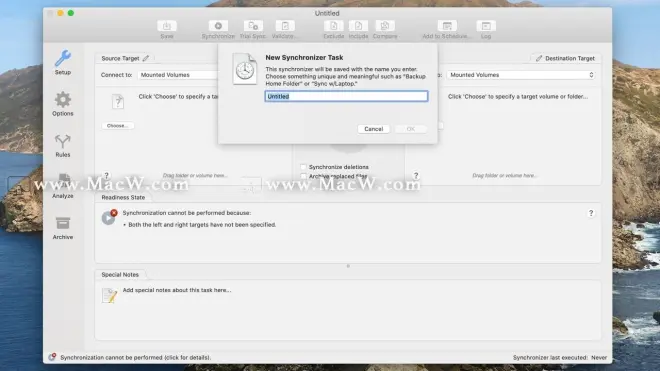
Task: Click the pencil icon beside Destination Target
Action: [x=539, y=58]
